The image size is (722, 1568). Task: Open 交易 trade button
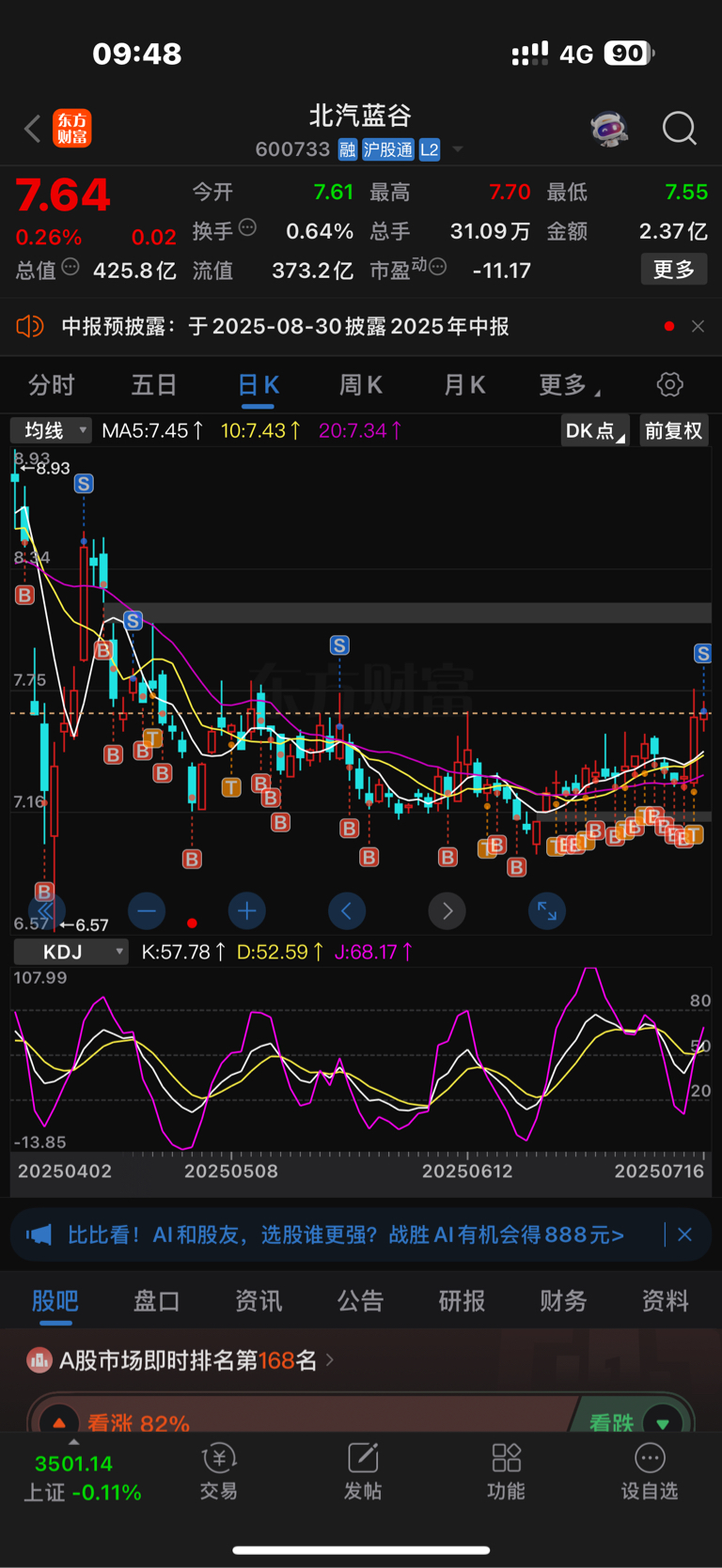click(218, 1472)
